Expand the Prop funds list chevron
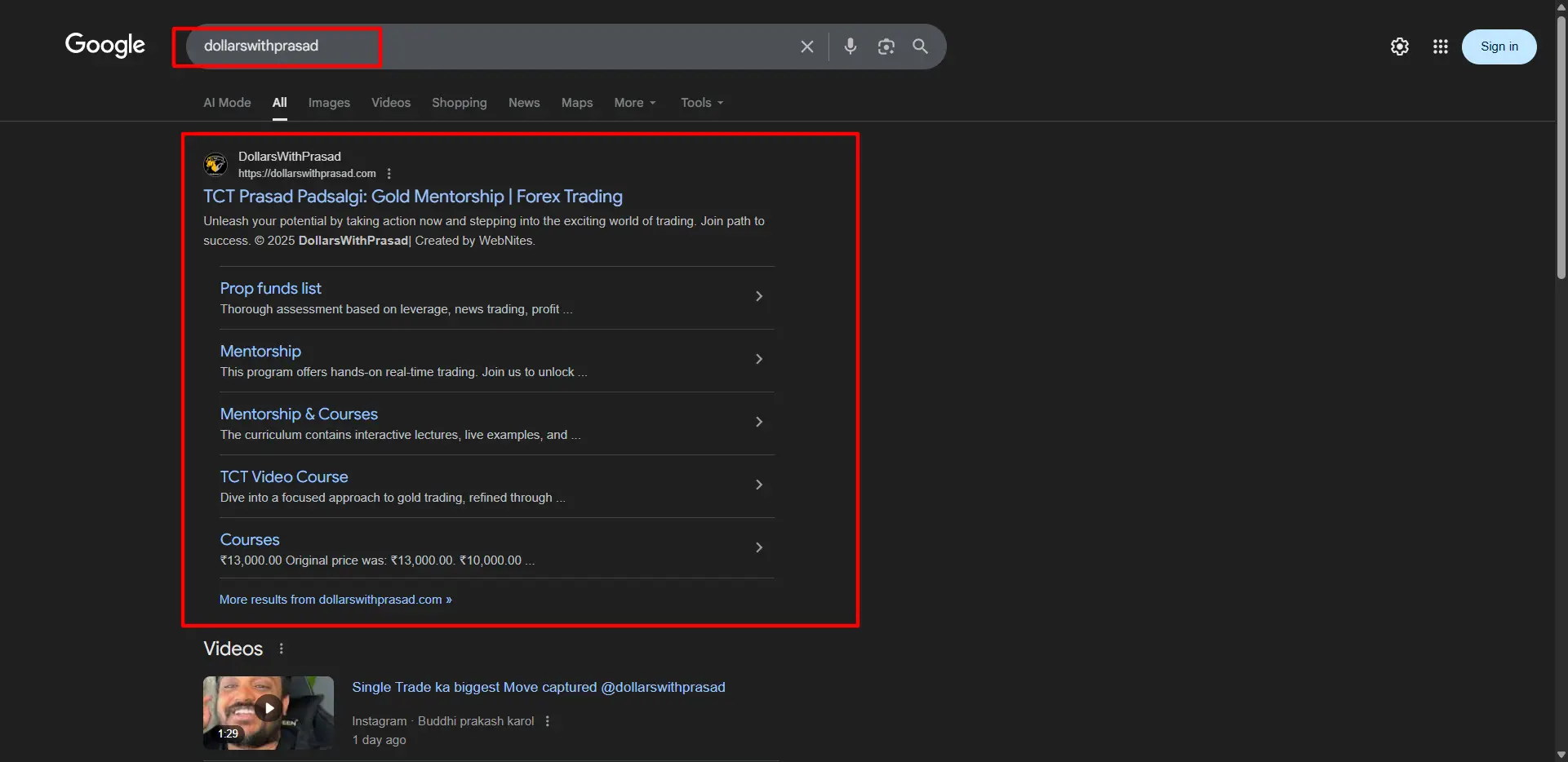Viewport: 1568px width, 762px height. pos(759,296)
